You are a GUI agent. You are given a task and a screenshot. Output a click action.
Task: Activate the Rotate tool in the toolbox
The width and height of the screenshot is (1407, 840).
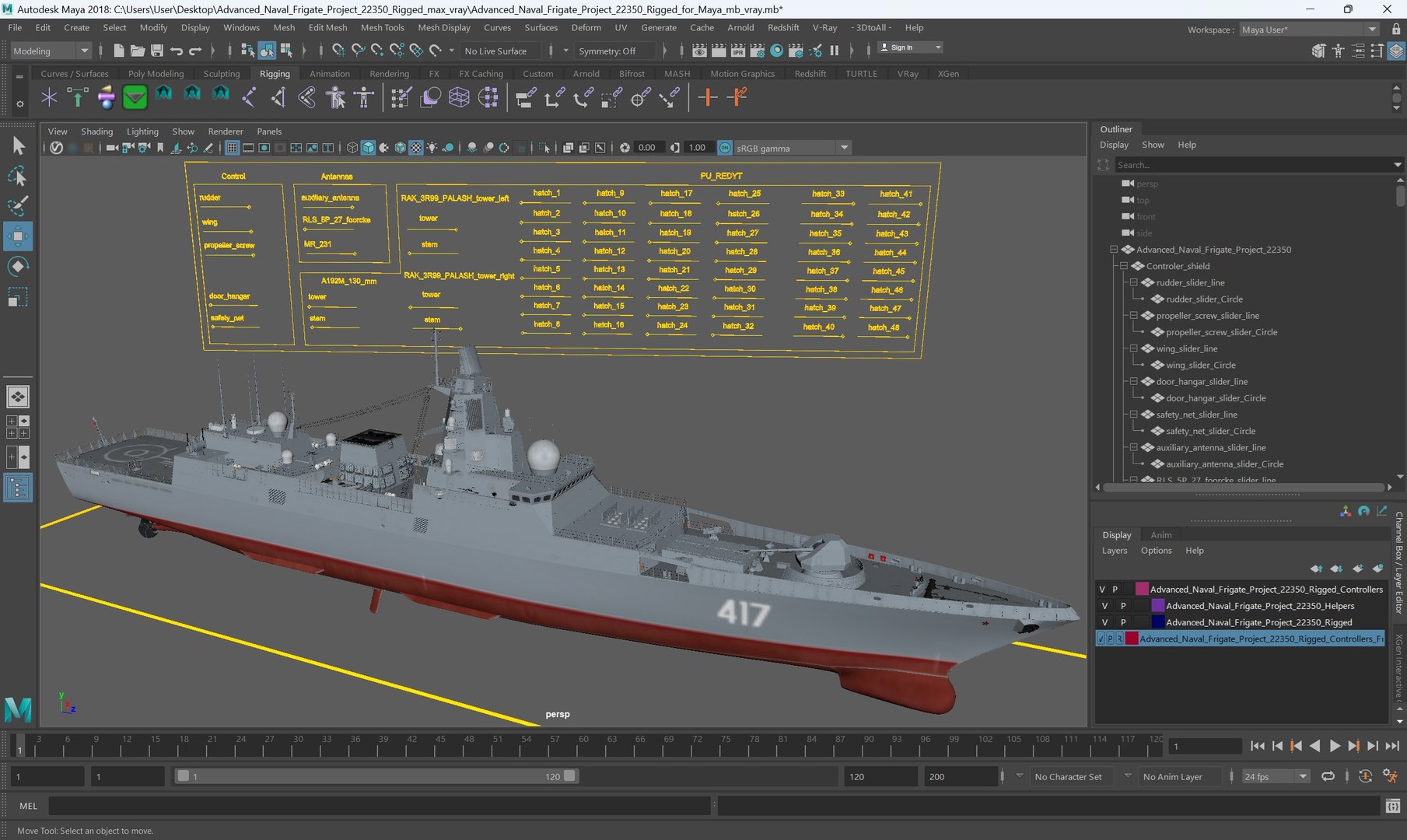tap(17, 266)
